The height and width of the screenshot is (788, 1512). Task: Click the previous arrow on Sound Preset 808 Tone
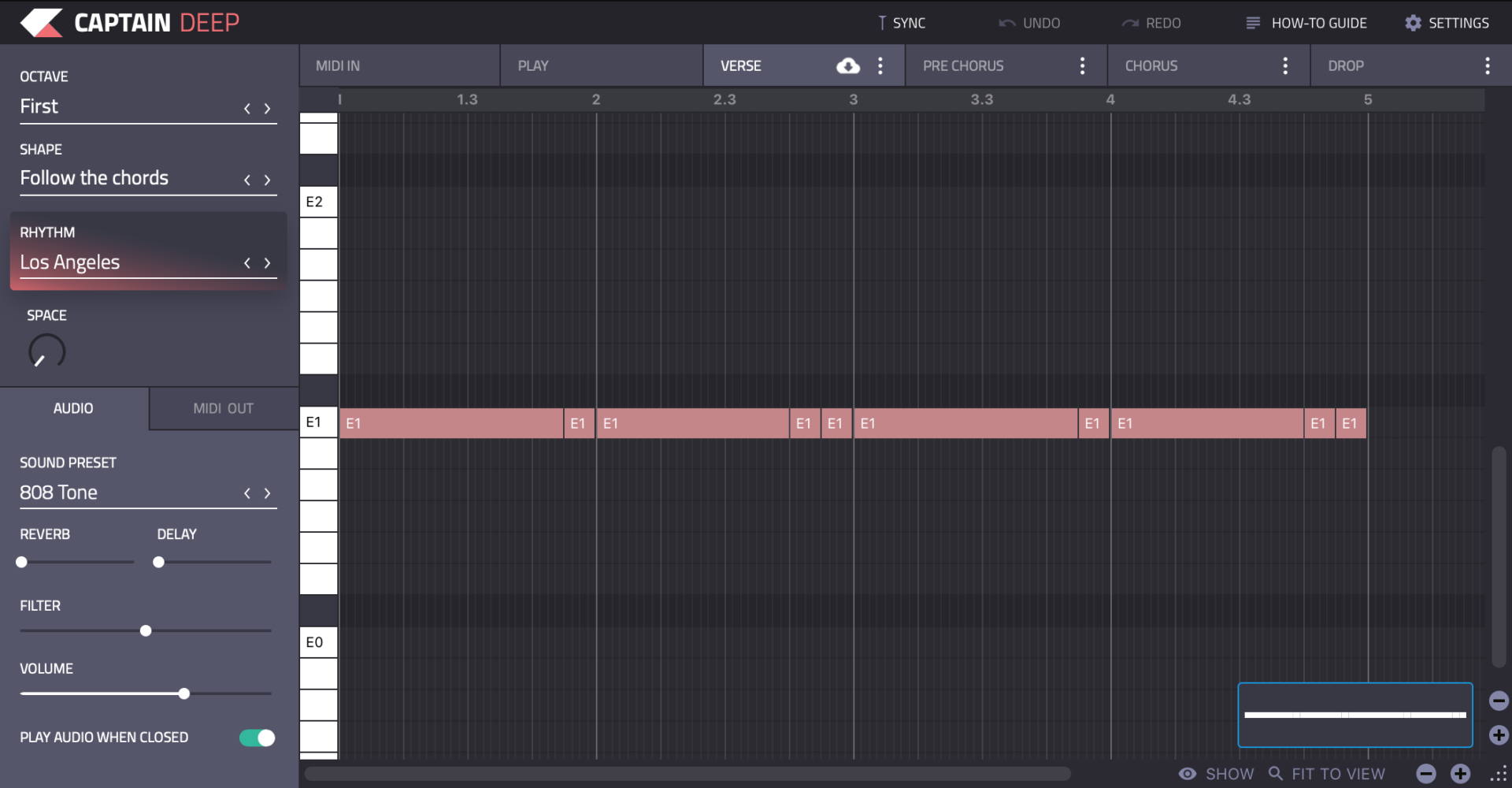pos(246,493)
